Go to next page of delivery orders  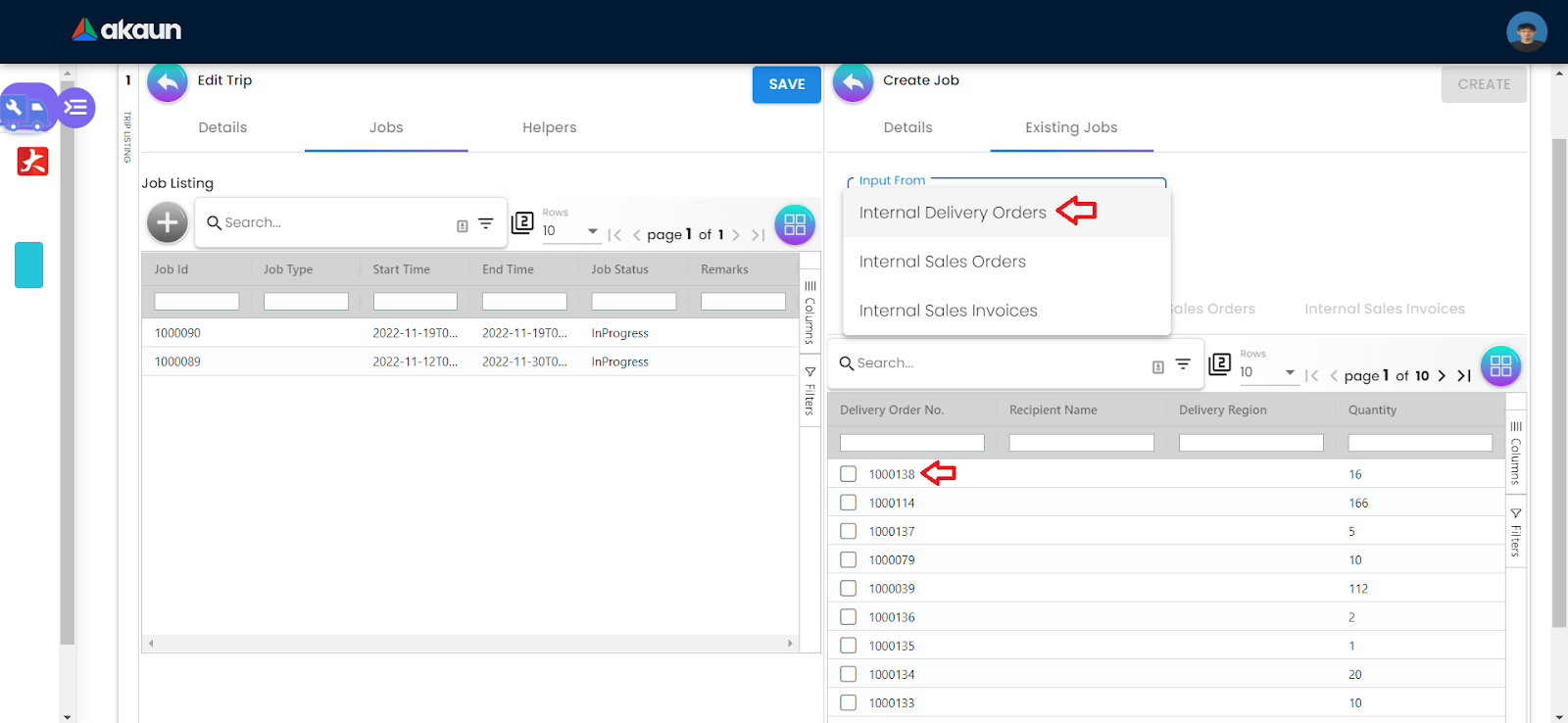coord(1442,376)
